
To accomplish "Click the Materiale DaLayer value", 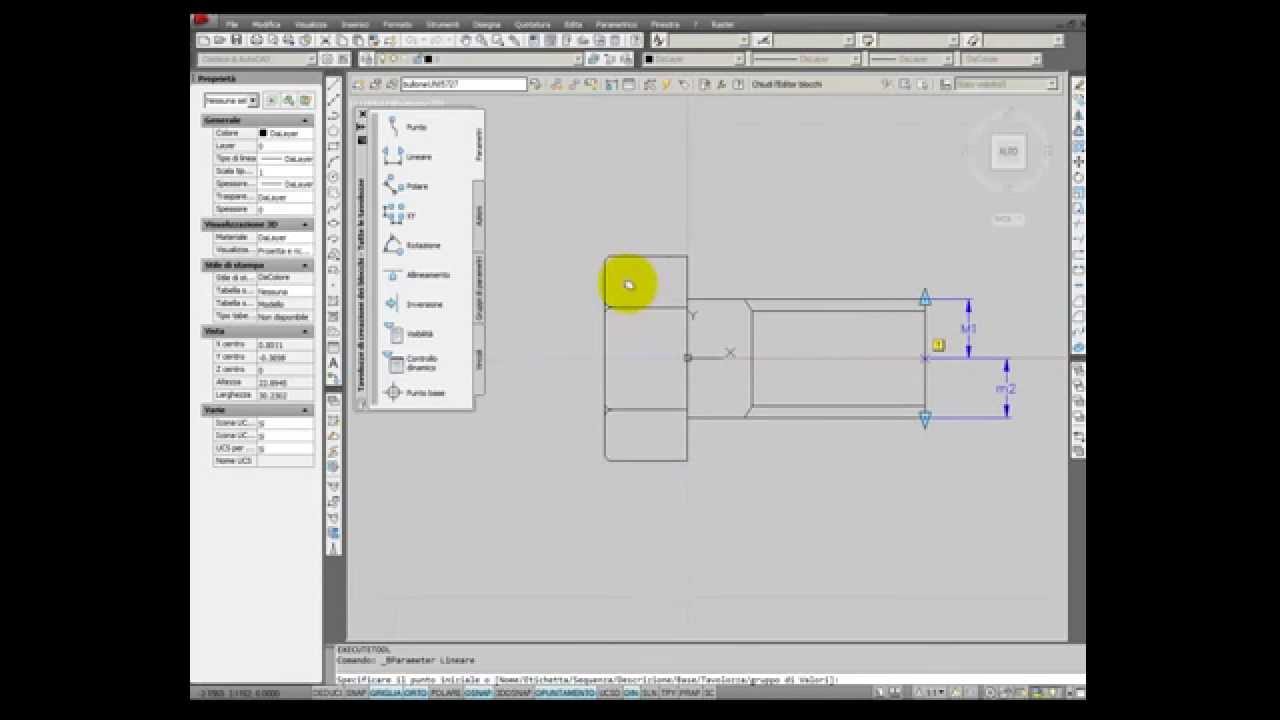I will pyautogui.click(x=286, y=238).
